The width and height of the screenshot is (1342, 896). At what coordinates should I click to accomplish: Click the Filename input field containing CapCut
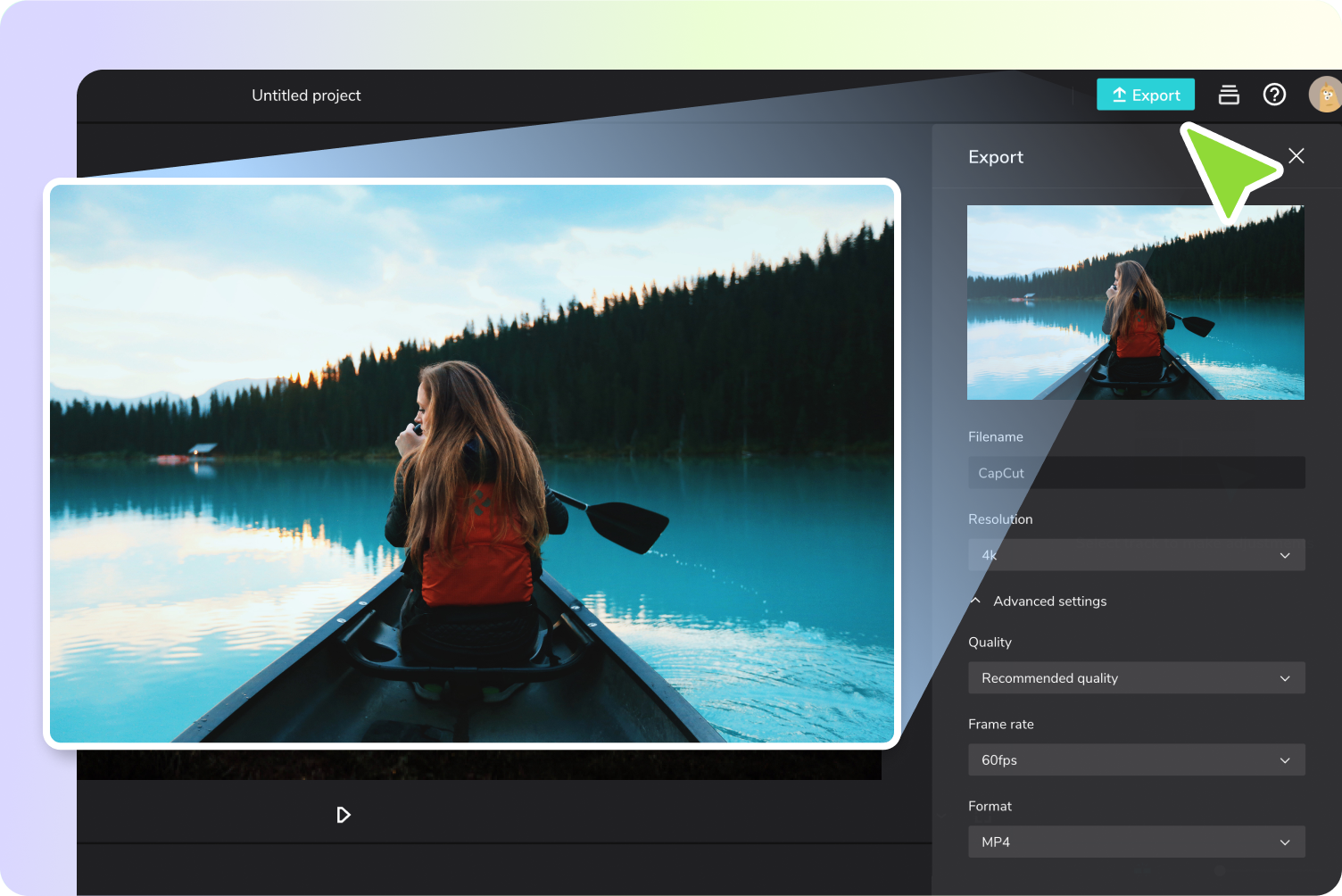1137,473
